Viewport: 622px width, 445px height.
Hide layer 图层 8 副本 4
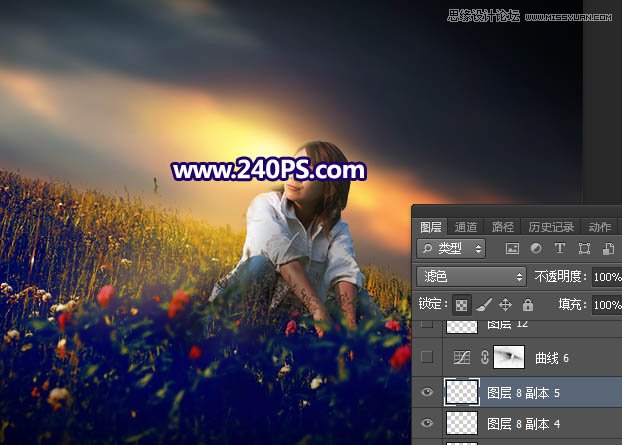[x=428, y=424]
